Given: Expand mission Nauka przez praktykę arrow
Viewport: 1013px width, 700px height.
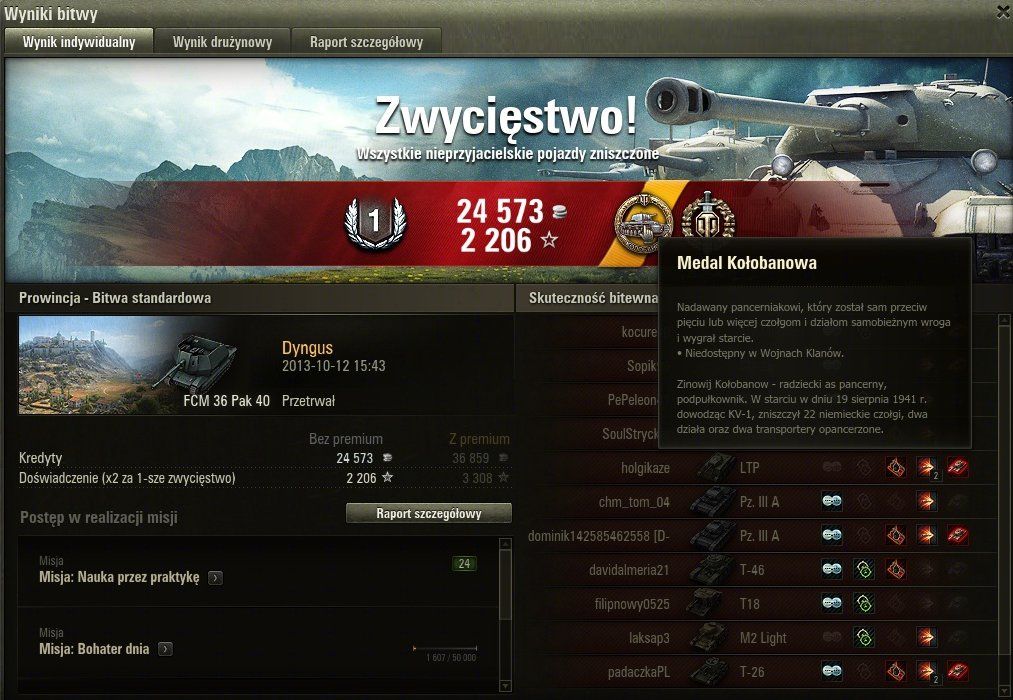Looking at the screenshot, I should pyautogui.click(x=216, y=578).
